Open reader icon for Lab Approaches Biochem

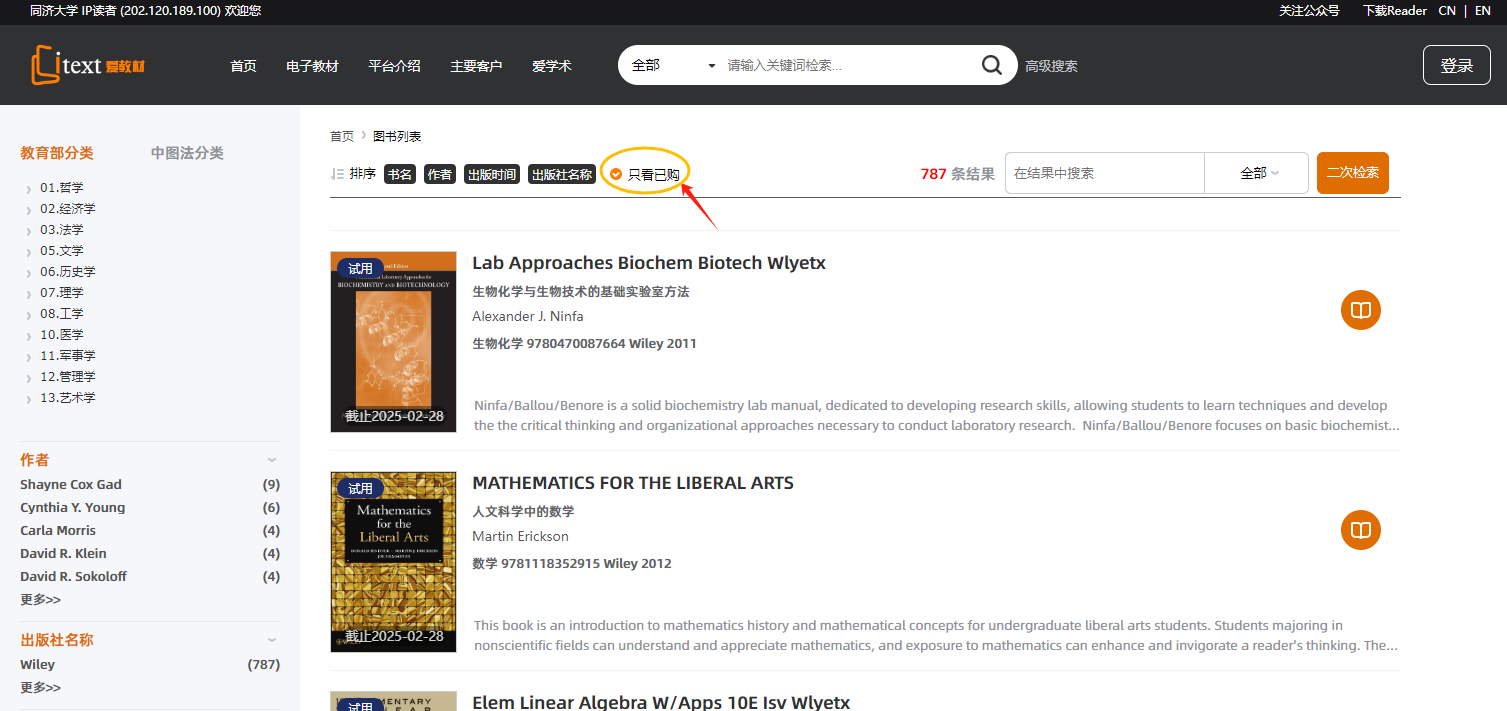(1360, 310)
